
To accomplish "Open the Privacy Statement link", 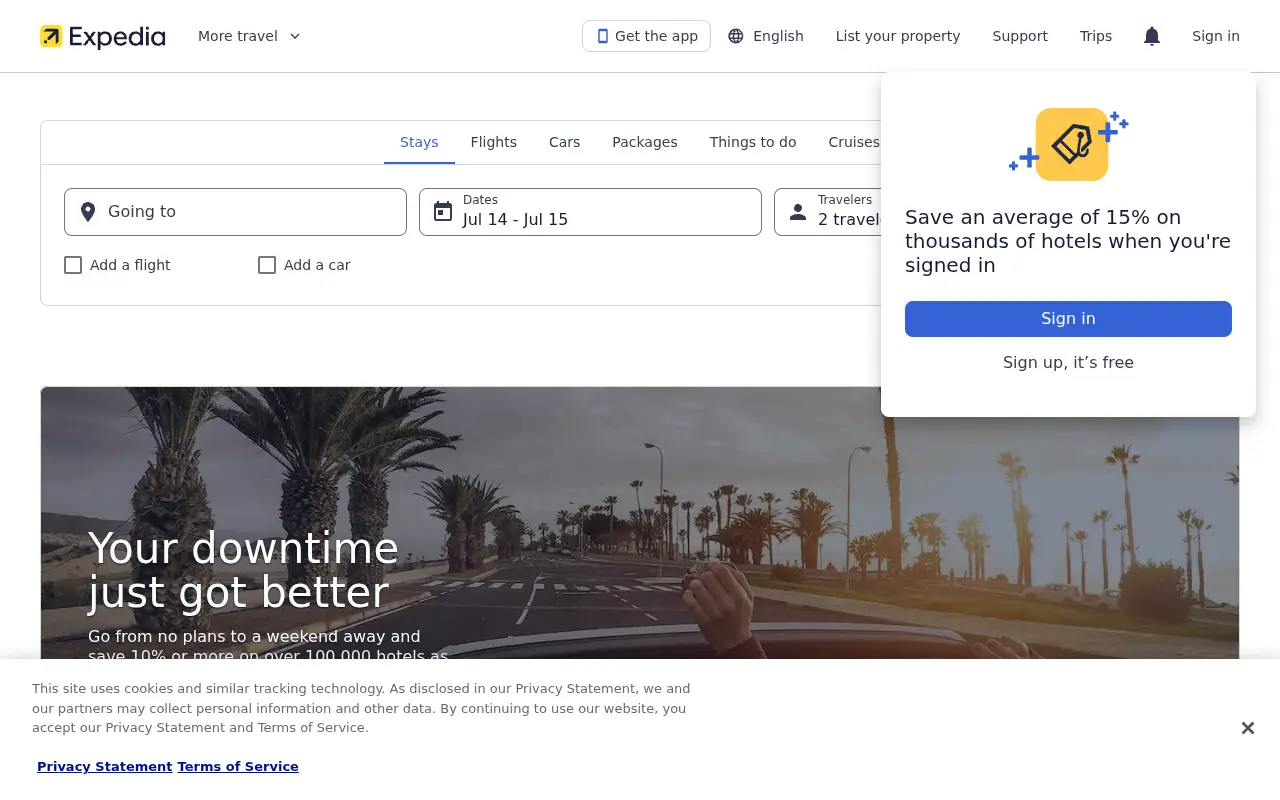I will tap(105, 767).
